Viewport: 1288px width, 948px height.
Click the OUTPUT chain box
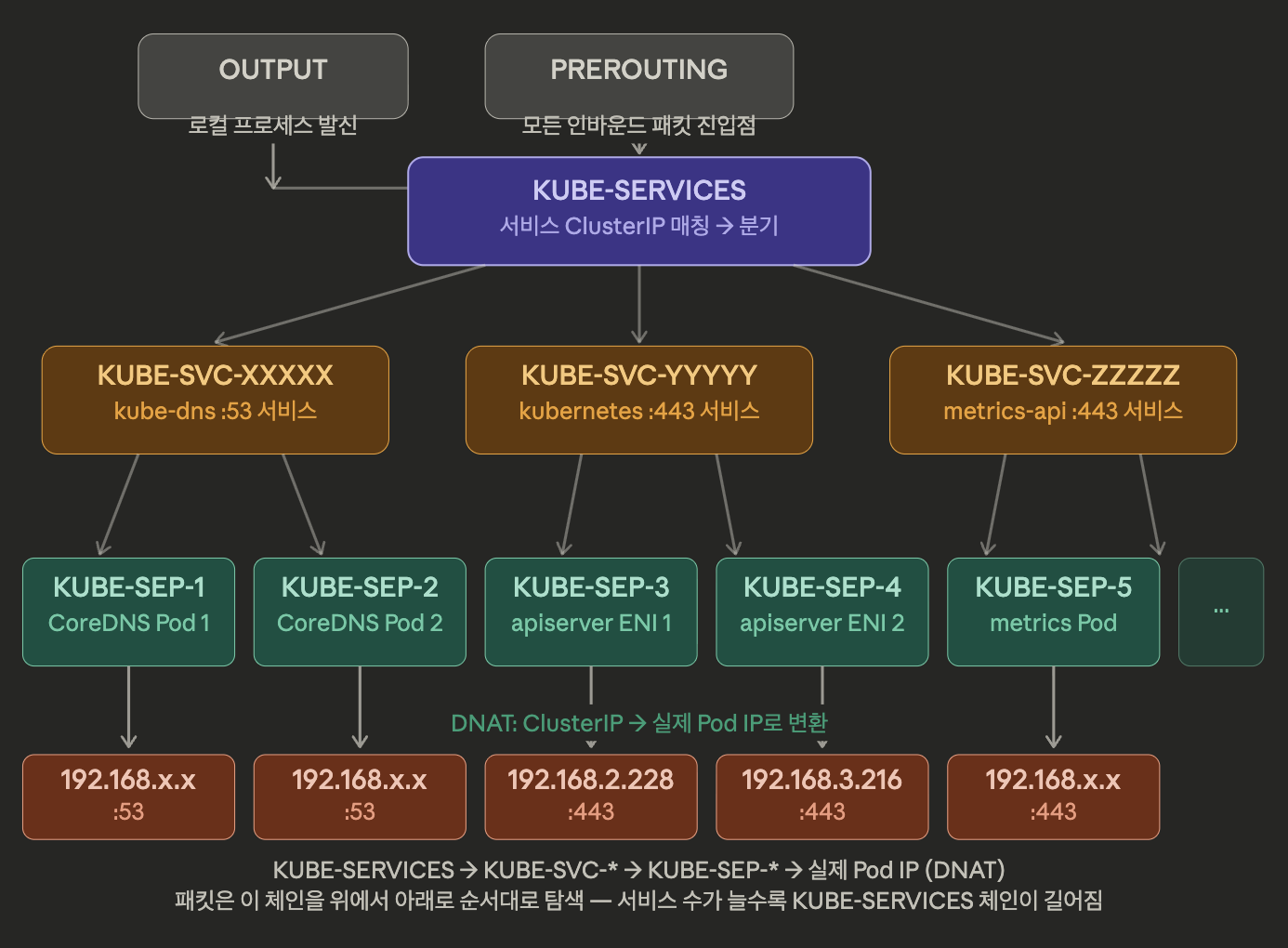273,76
